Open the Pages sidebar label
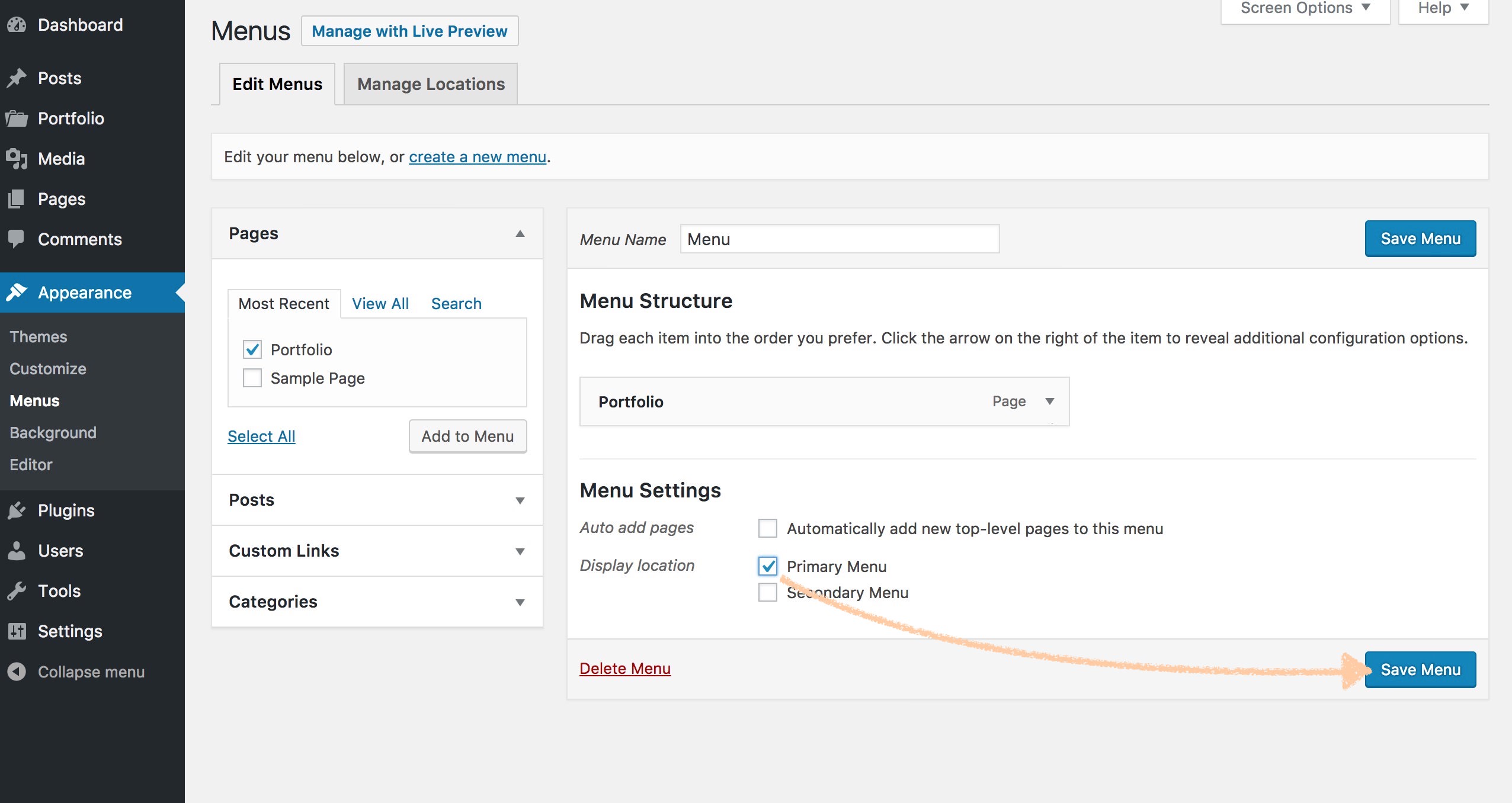Image resolution: width=1512 pixels, height=803 pixels. (62, 199)
